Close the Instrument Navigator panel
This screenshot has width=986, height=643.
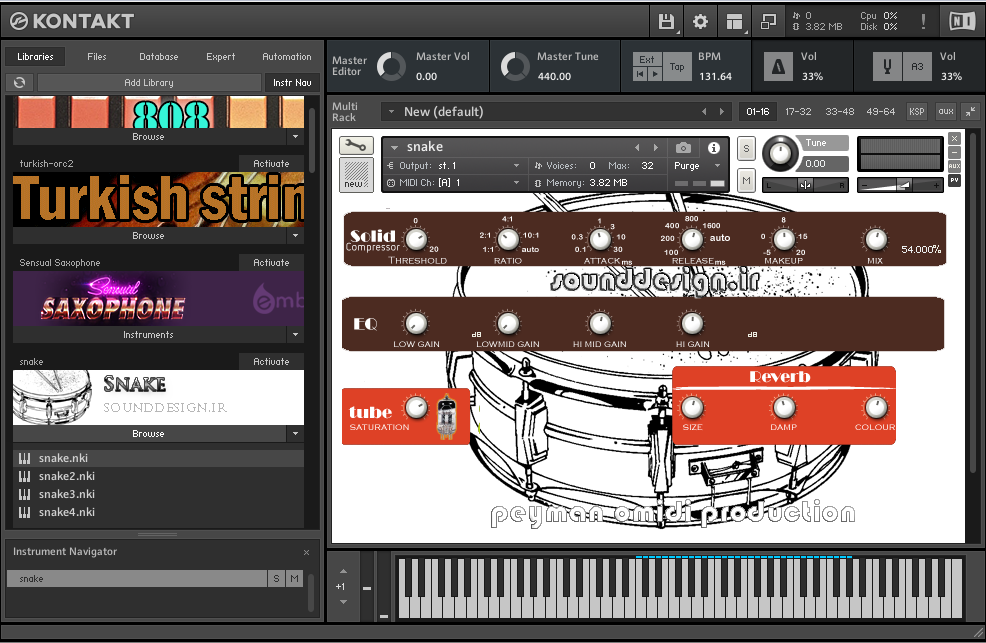pyautogui.click(x=306, y=552)
